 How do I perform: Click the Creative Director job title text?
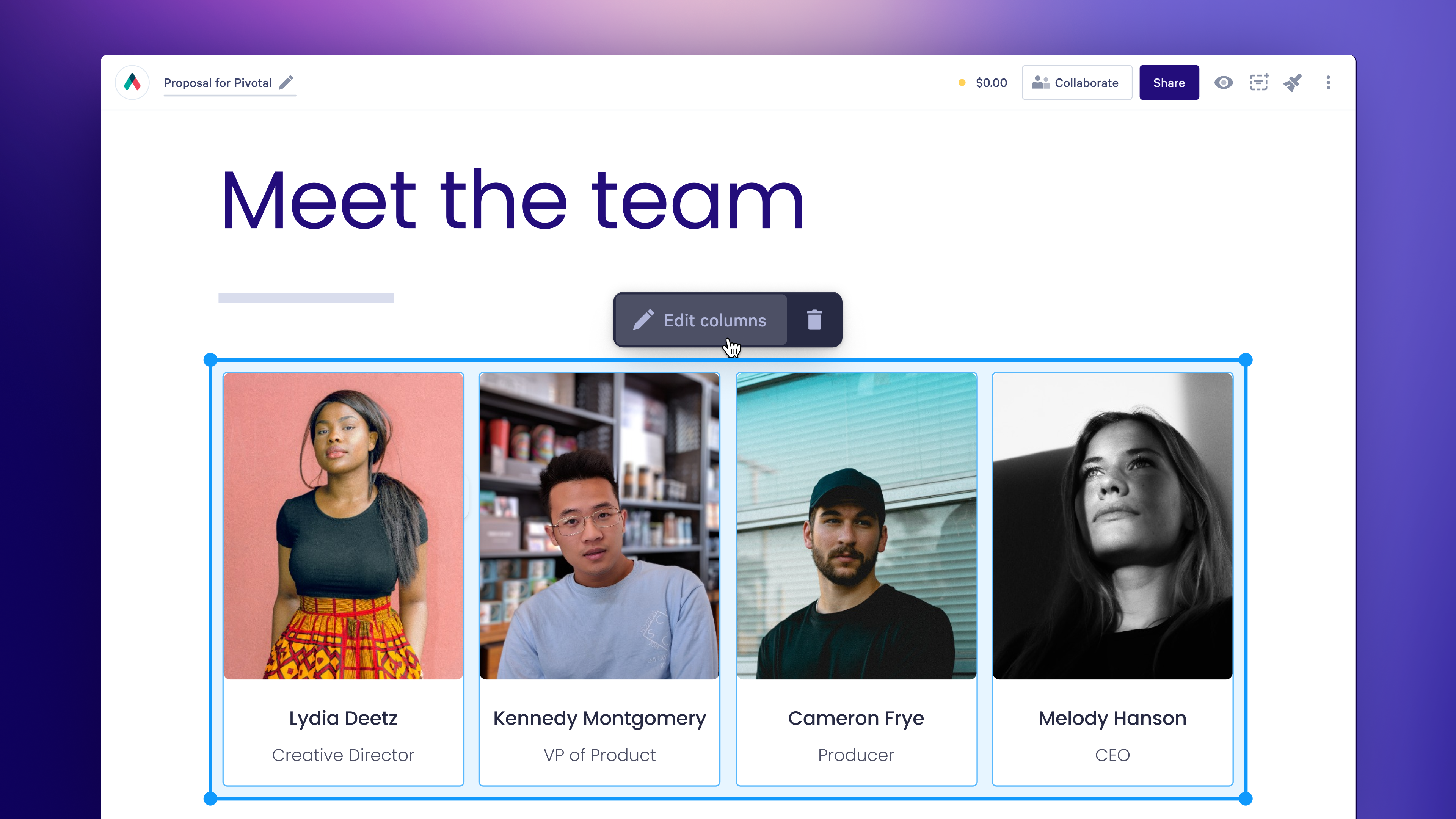coord(343,755)
